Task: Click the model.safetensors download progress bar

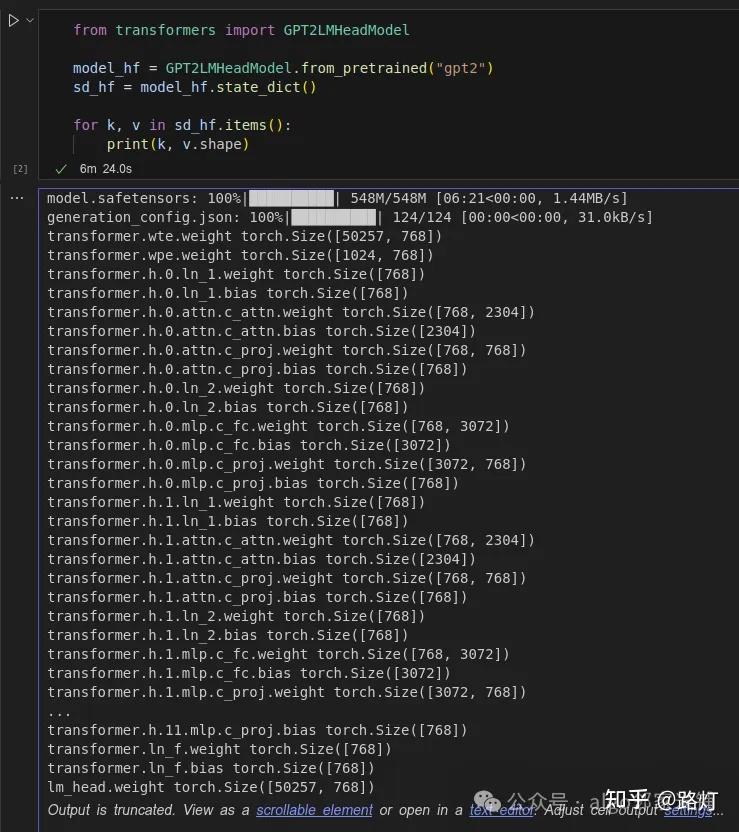Action: 291,198
